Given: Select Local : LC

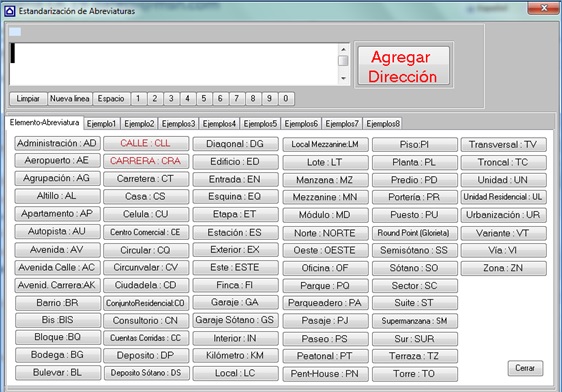Looking at the screenshot, I should [x=235, y=373].
